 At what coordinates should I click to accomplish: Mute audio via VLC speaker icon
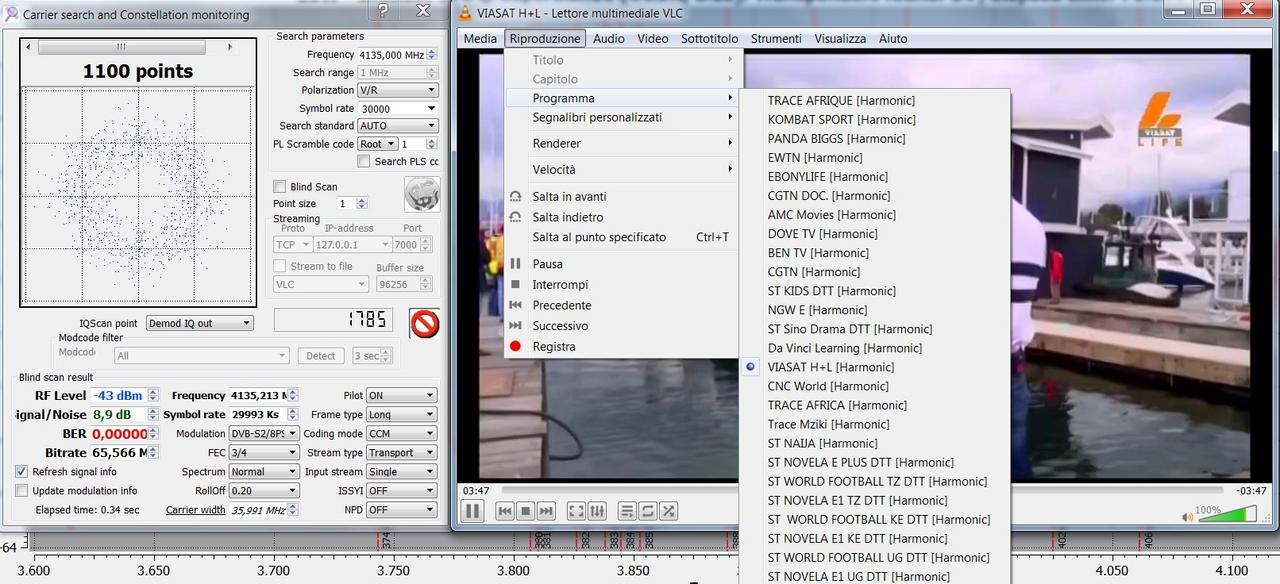pyautogui.click(x=1188, y=517)
